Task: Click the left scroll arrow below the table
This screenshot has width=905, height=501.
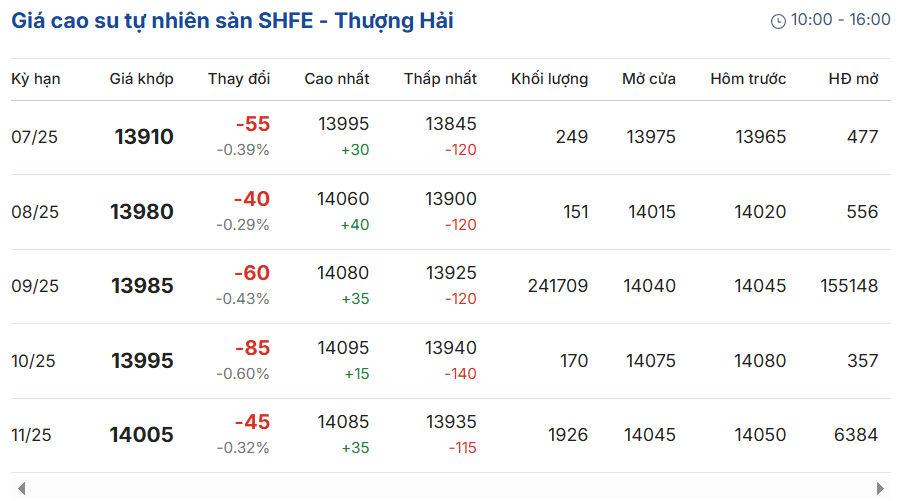Action: [21, 488]
